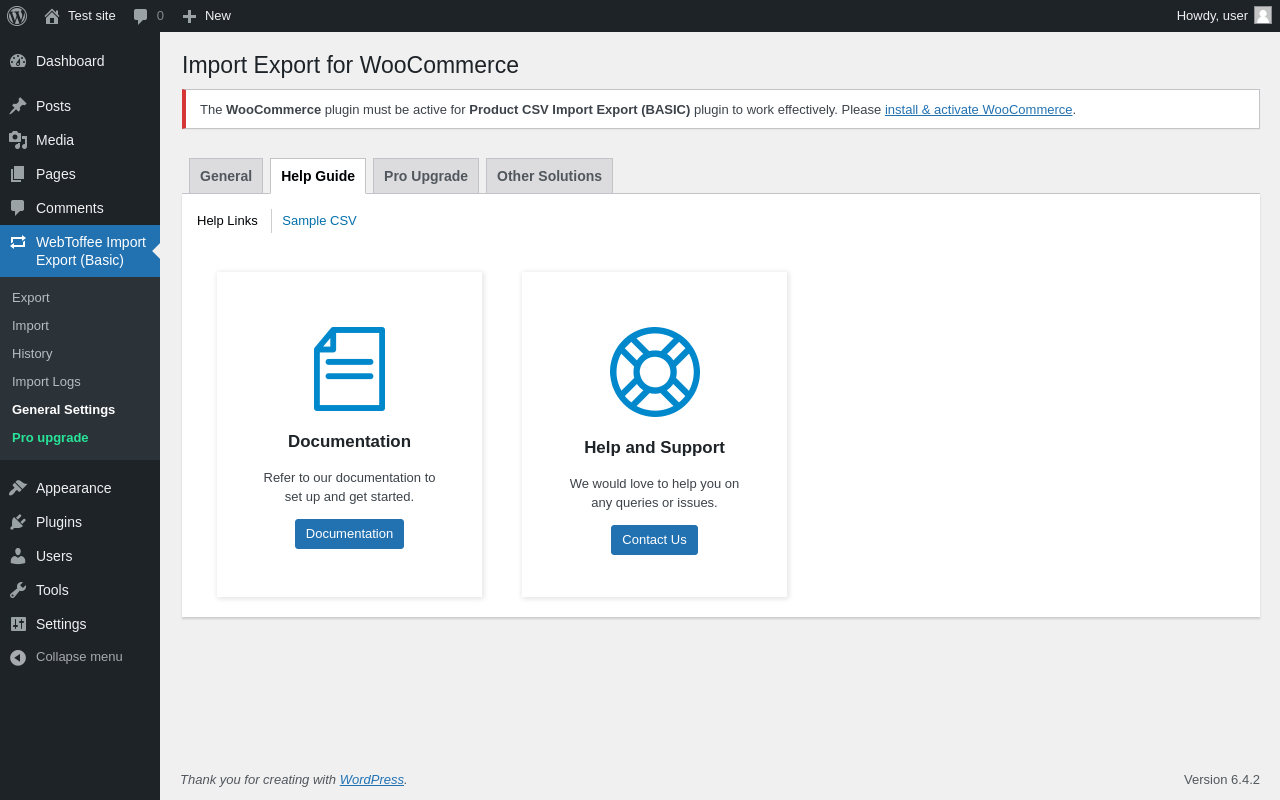
Task: Go to Dashboard in the sidebar
Action: point(80,61)
